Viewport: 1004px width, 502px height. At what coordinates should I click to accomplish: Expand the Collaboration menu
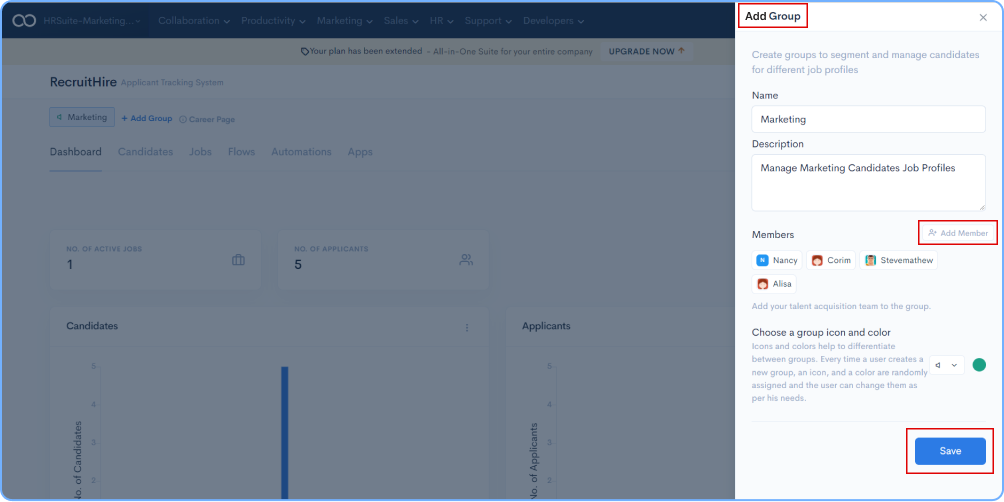click(194, 20)
